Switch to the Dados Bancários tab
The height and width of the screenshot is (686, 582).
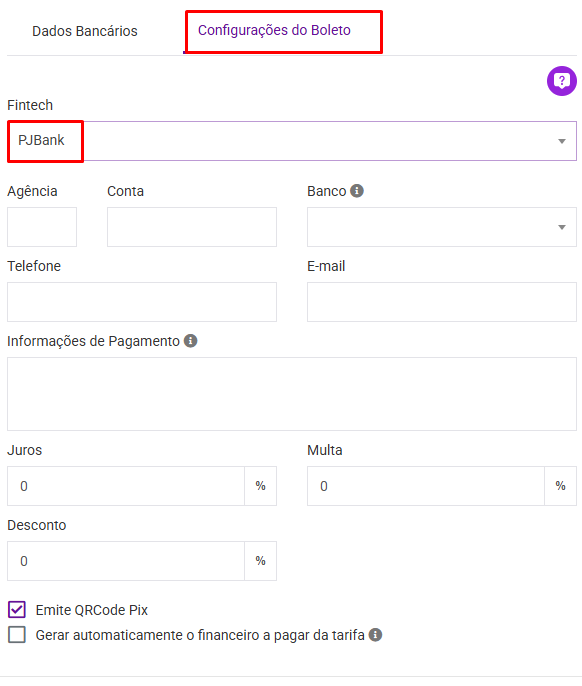(85, 31)
